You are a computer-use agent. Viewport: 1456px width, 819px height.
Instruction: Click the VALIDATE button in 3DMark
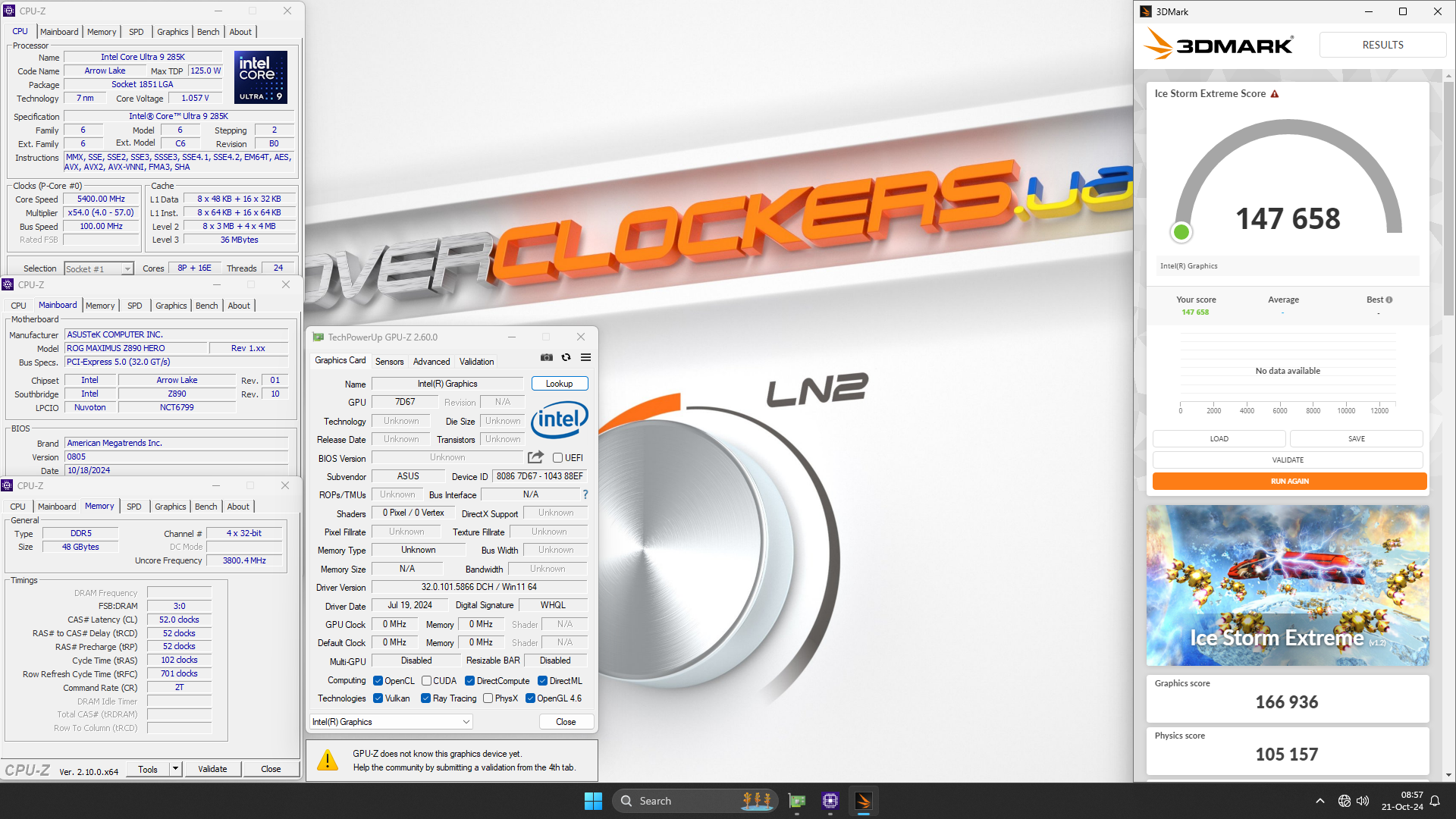pos(1289,459)
